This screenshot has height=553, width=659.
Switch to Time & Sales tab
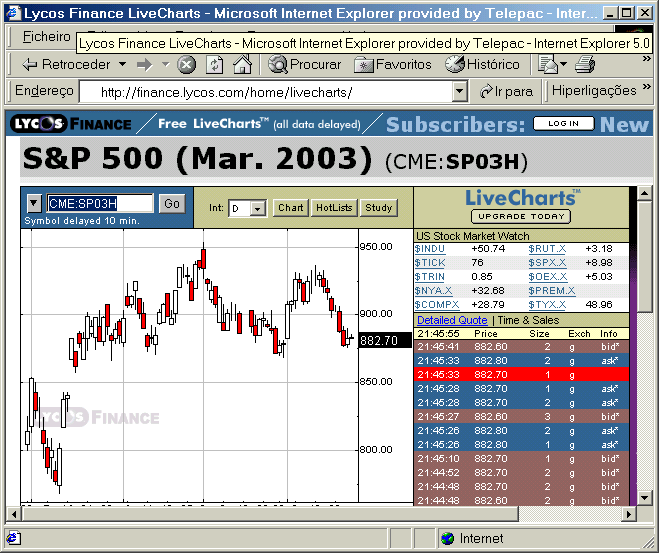528,320
